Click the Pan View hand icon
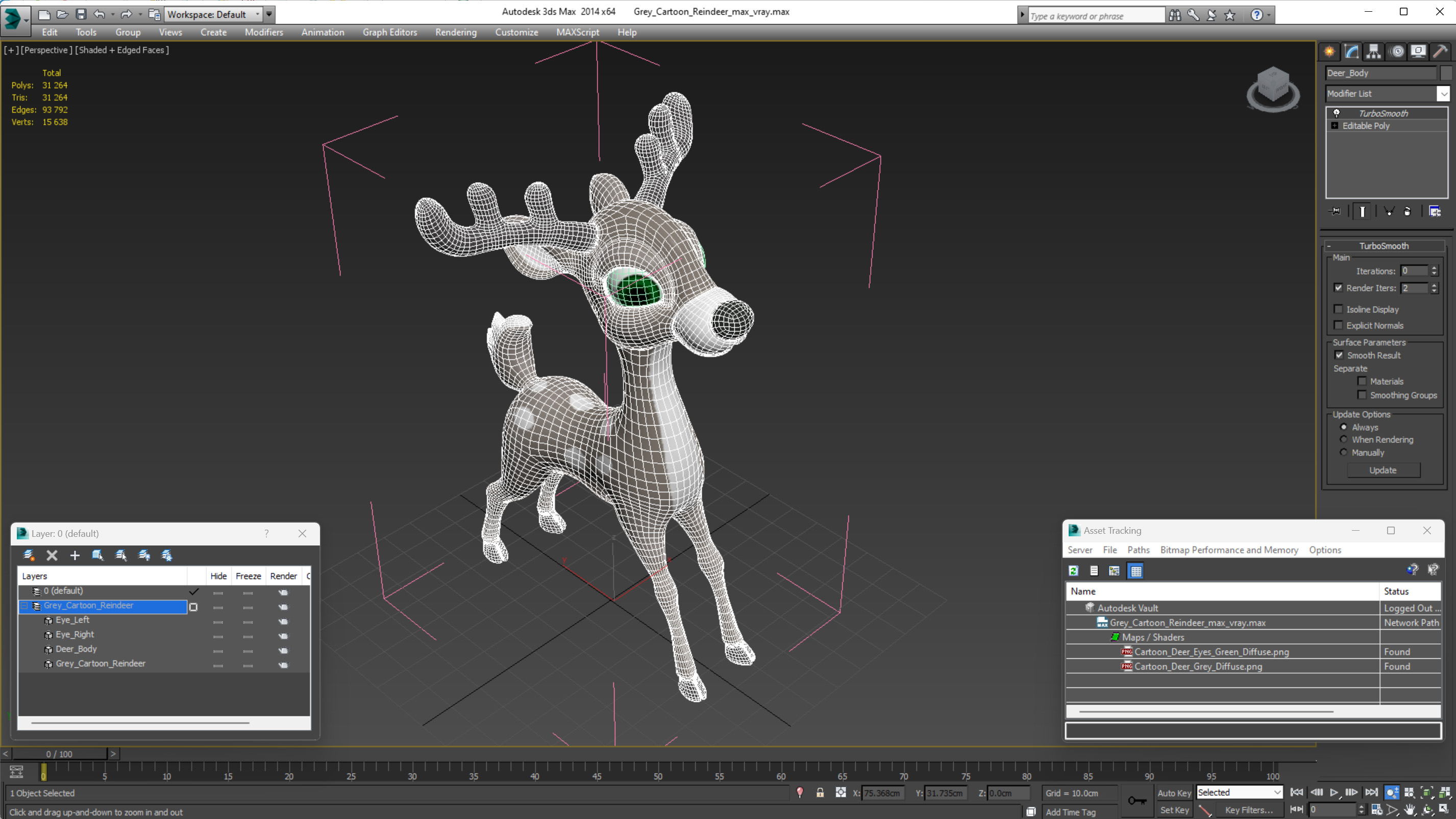 1409,809
